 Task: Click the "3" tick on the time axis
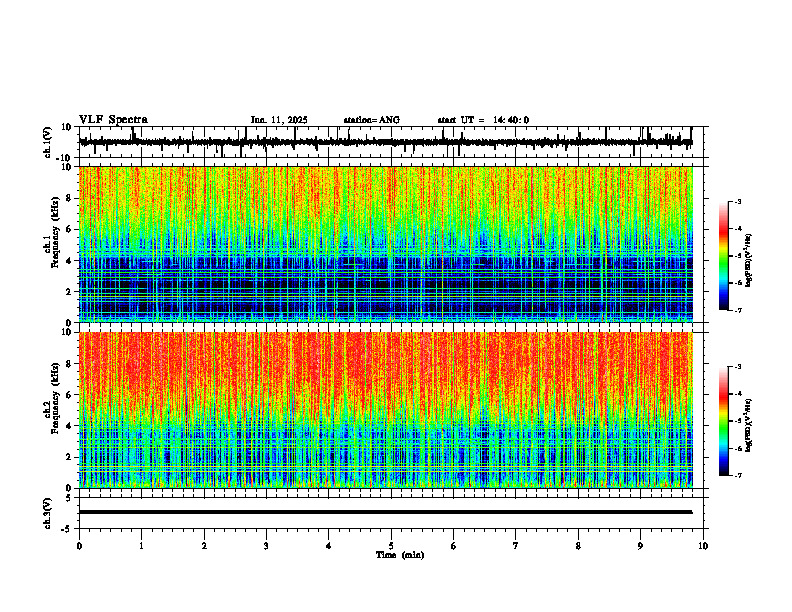[266, 546]
